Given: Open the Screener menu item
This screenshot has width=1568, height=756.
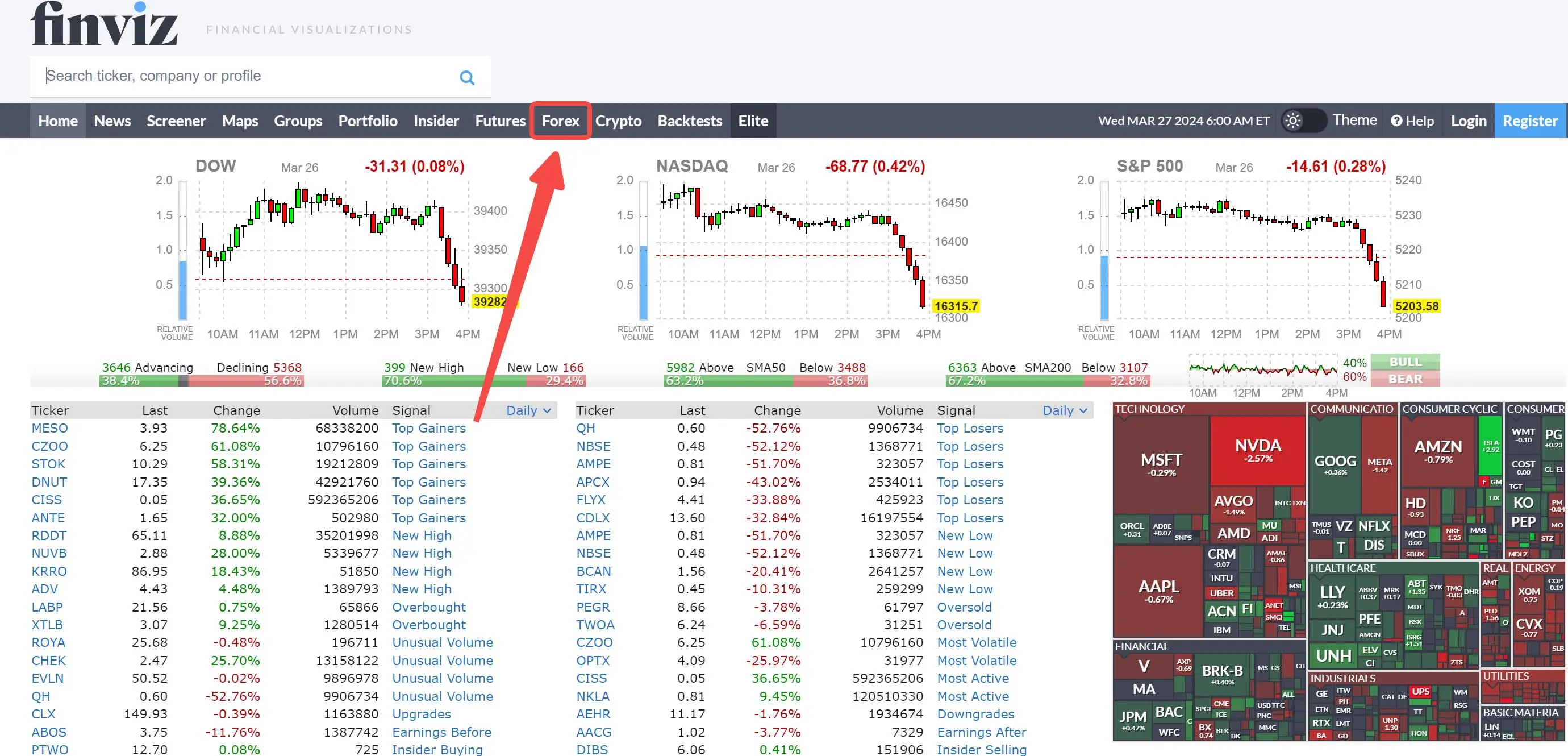Looking at the screenshot, I should tap(176, 121).
